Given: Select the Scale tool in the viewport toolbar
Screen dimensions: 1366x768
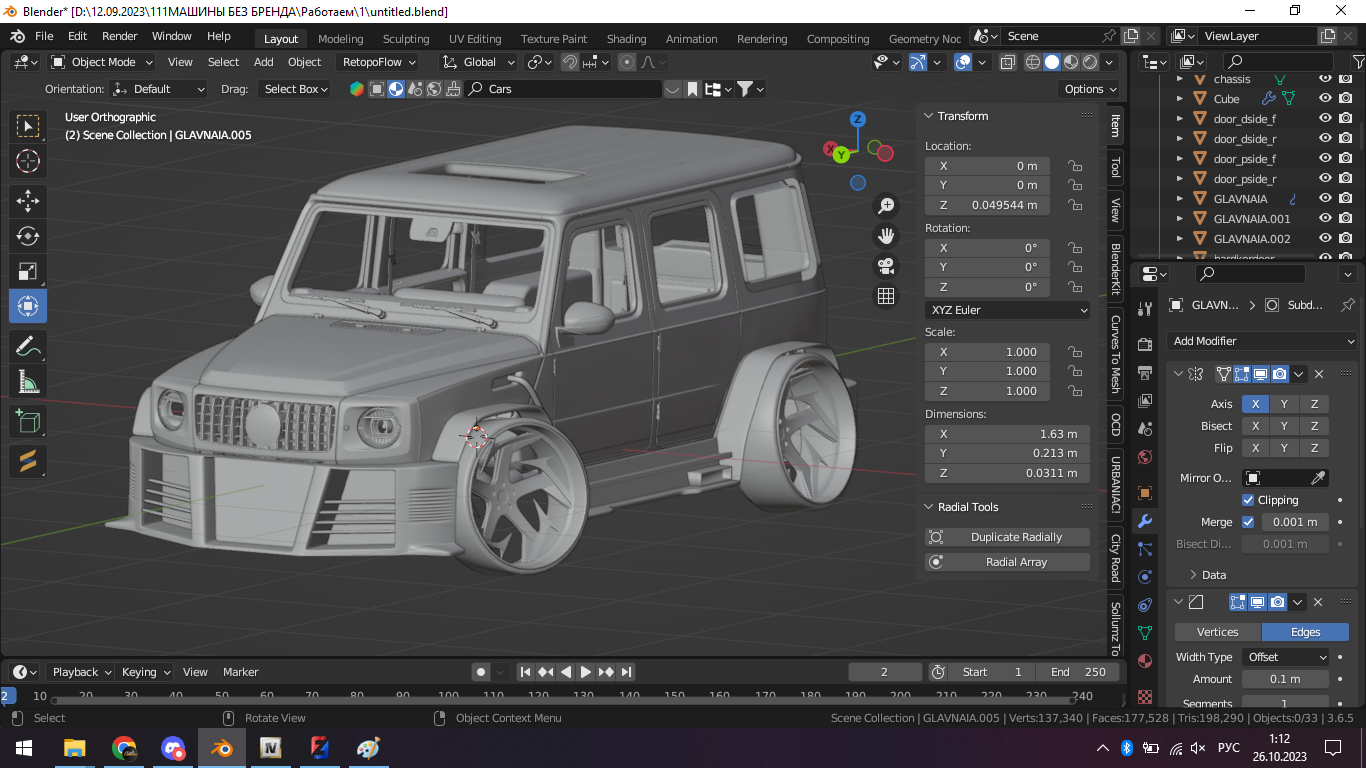Looking at the screenshot, I should point(28,271).
